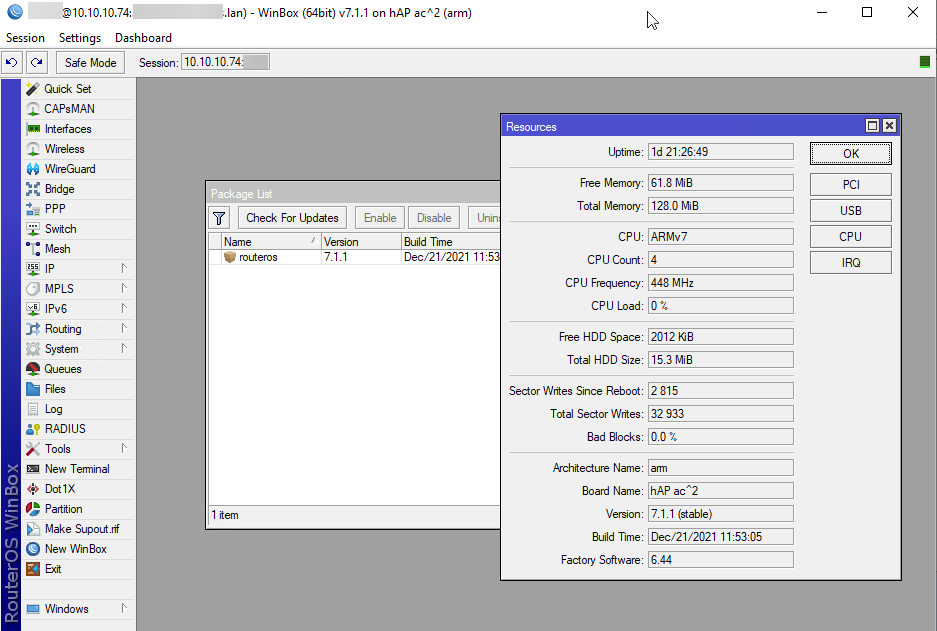The width and height of the screenshot is (937, 631).
Task: Click Check For Updates
Action: click(x=292, y=218)
